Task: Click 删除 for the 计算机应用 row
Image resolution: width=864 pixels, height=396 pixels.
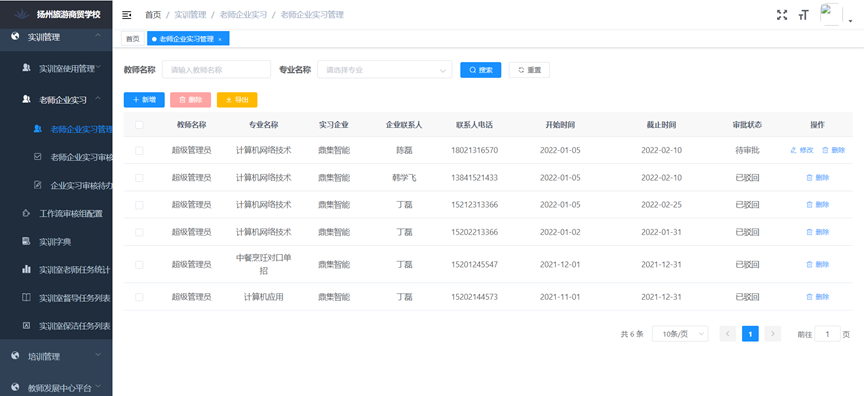Action: (818, 297)
